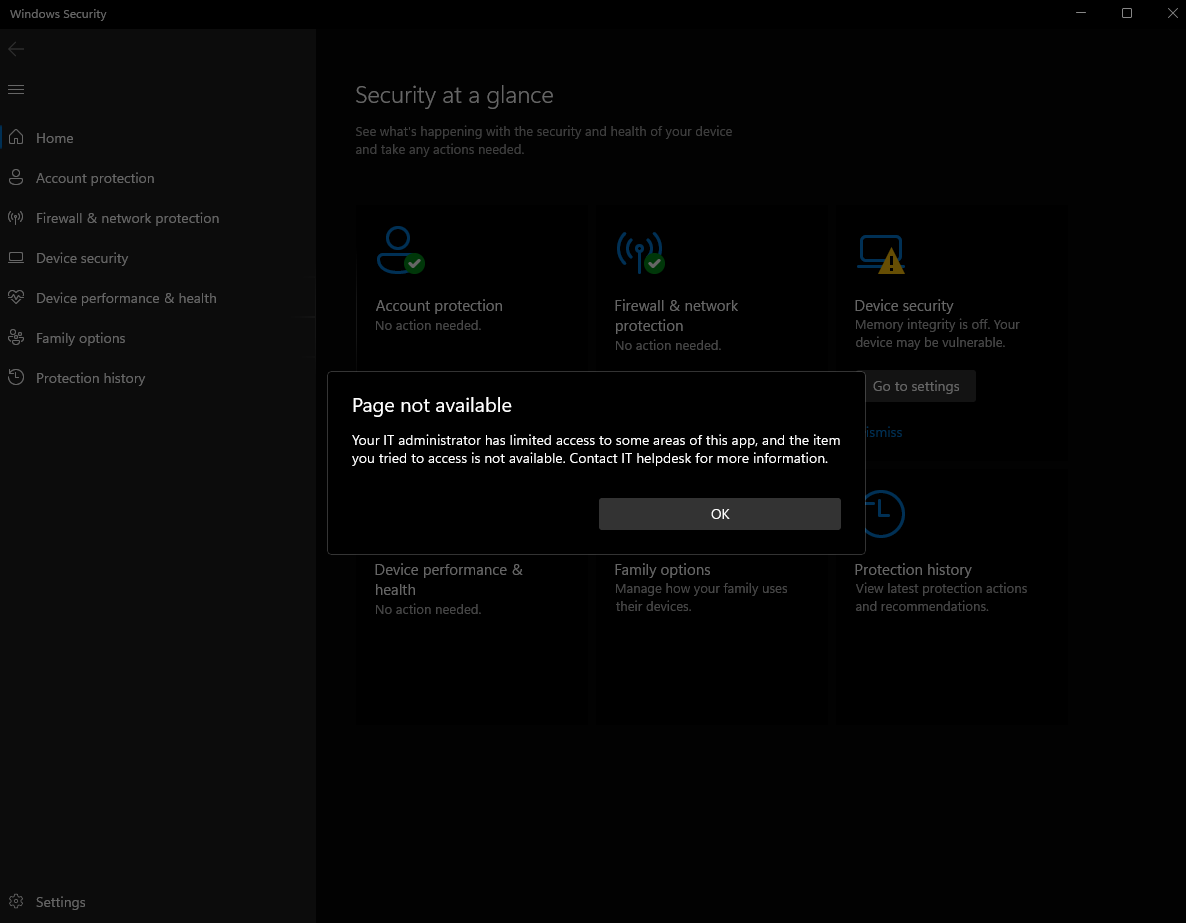Viewport: 1186px width, 923px height.
Task: Select Device security sidebar label
Action: [x=82, y=258]
